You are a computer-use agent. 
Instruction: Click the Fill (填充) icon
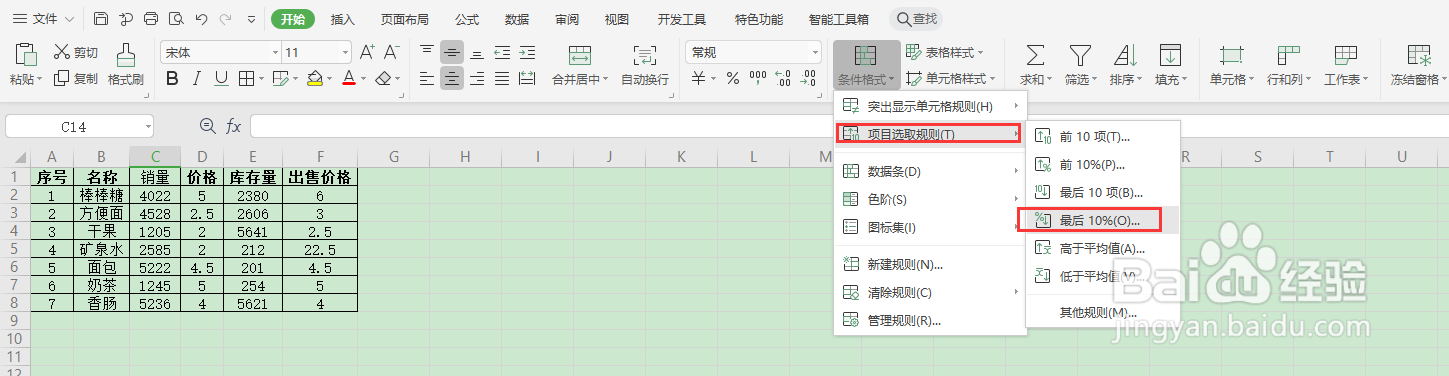1169,55
